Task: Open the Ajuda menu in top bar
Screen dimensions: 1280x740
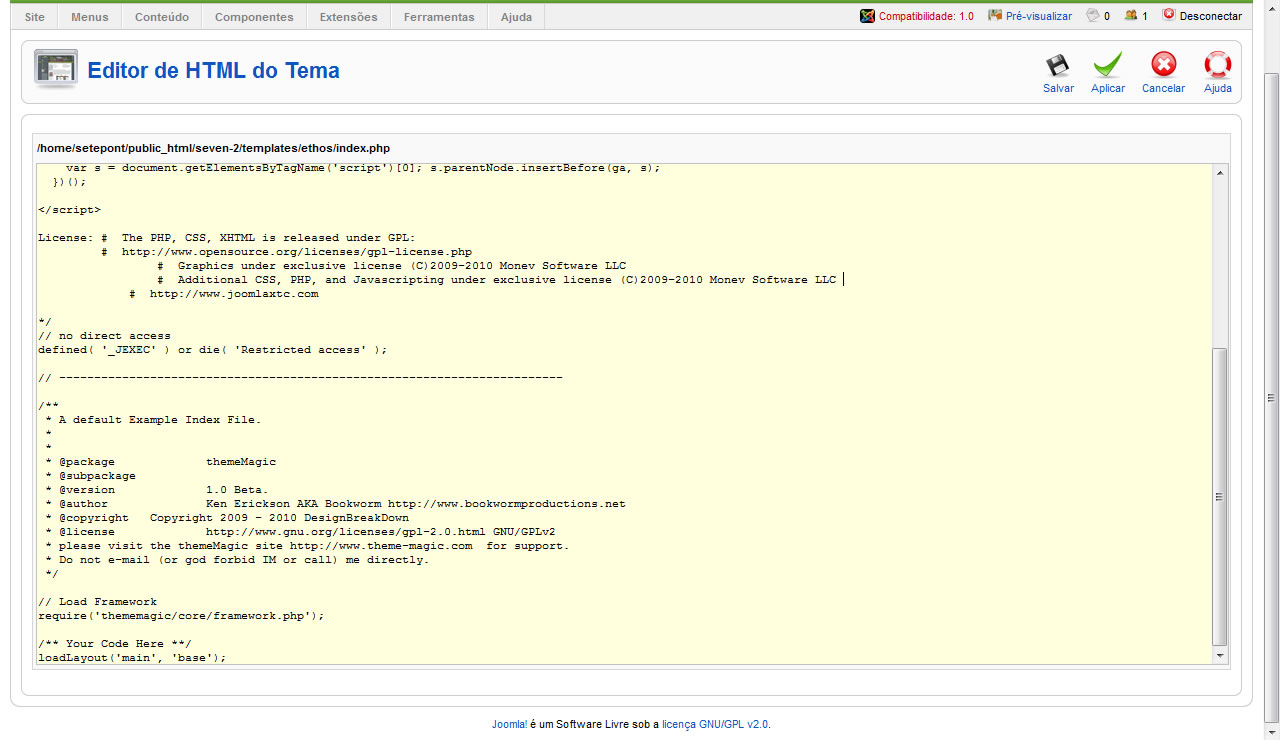Action: (x=516, y=17)
